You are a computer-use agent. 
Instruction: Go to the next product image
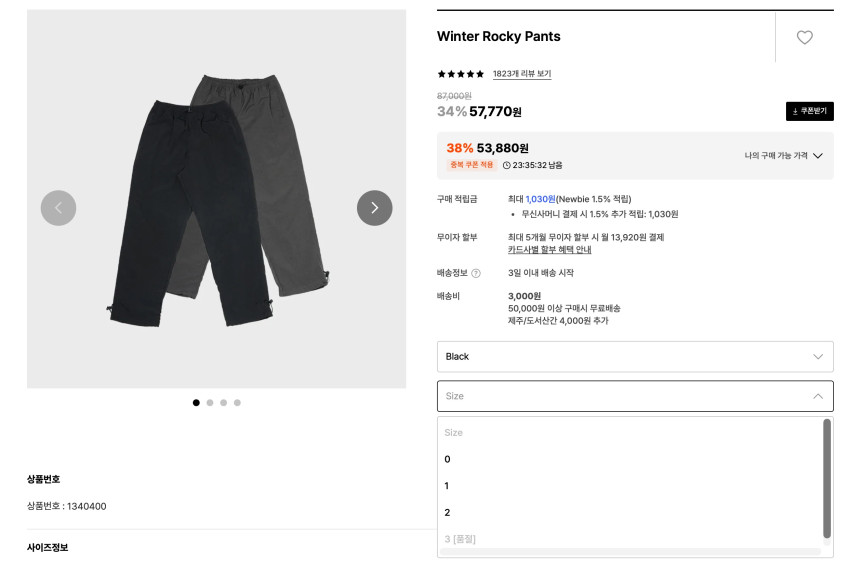pyautogui.click(x=374, y=208)
